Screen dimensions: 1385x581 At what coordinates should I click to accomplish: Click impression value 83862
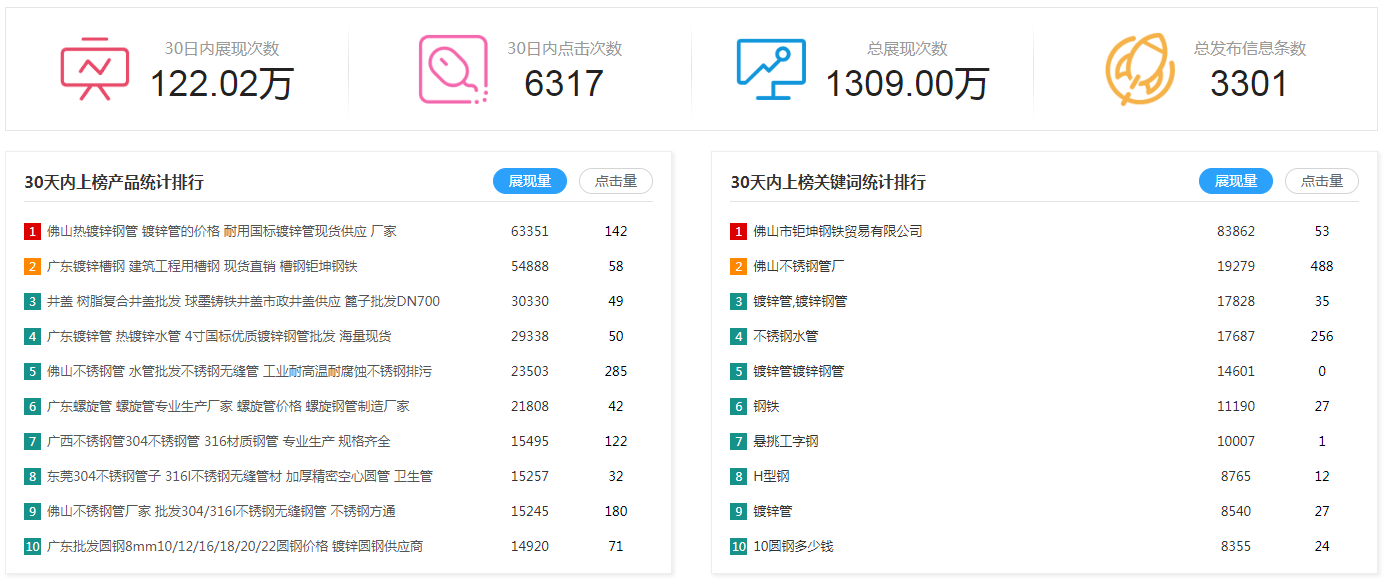(x=1236, y=231)
